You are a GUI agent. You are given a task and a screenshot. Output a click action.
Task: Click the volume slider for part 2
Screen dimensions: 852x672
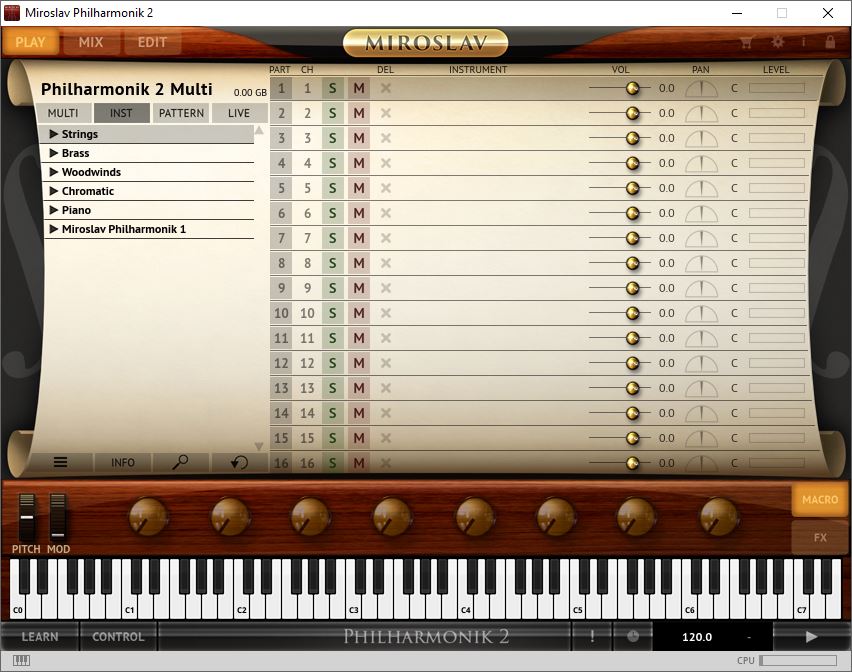[x=619, y=113]
